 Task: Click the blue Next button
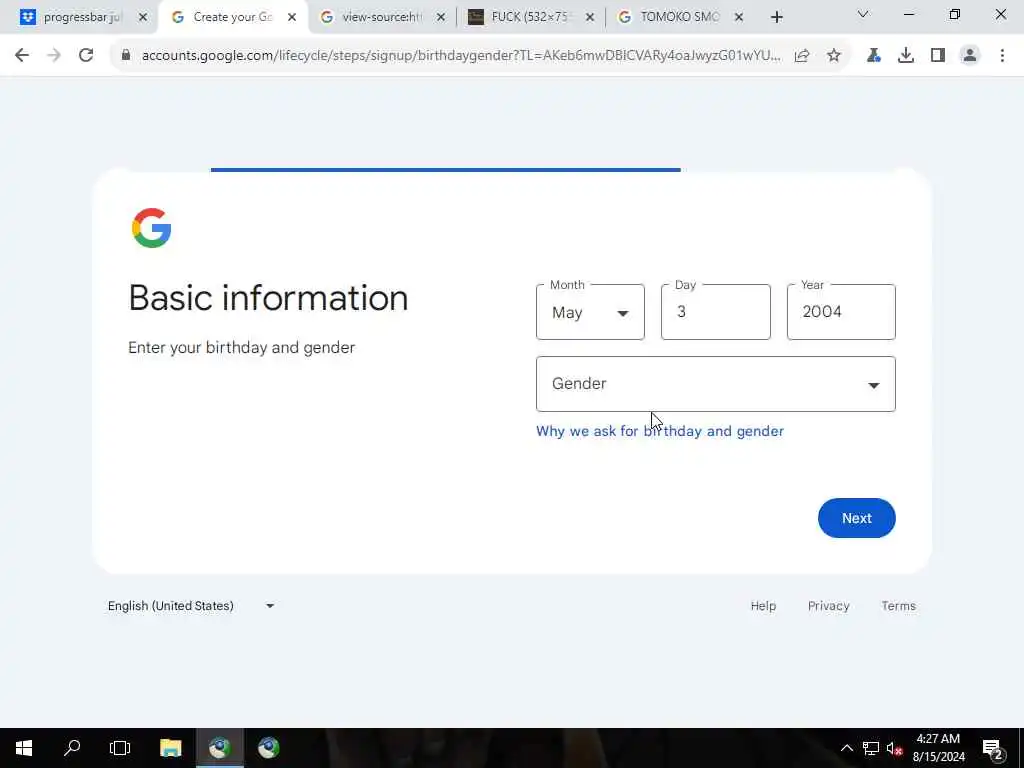click(x=857, y=518)
